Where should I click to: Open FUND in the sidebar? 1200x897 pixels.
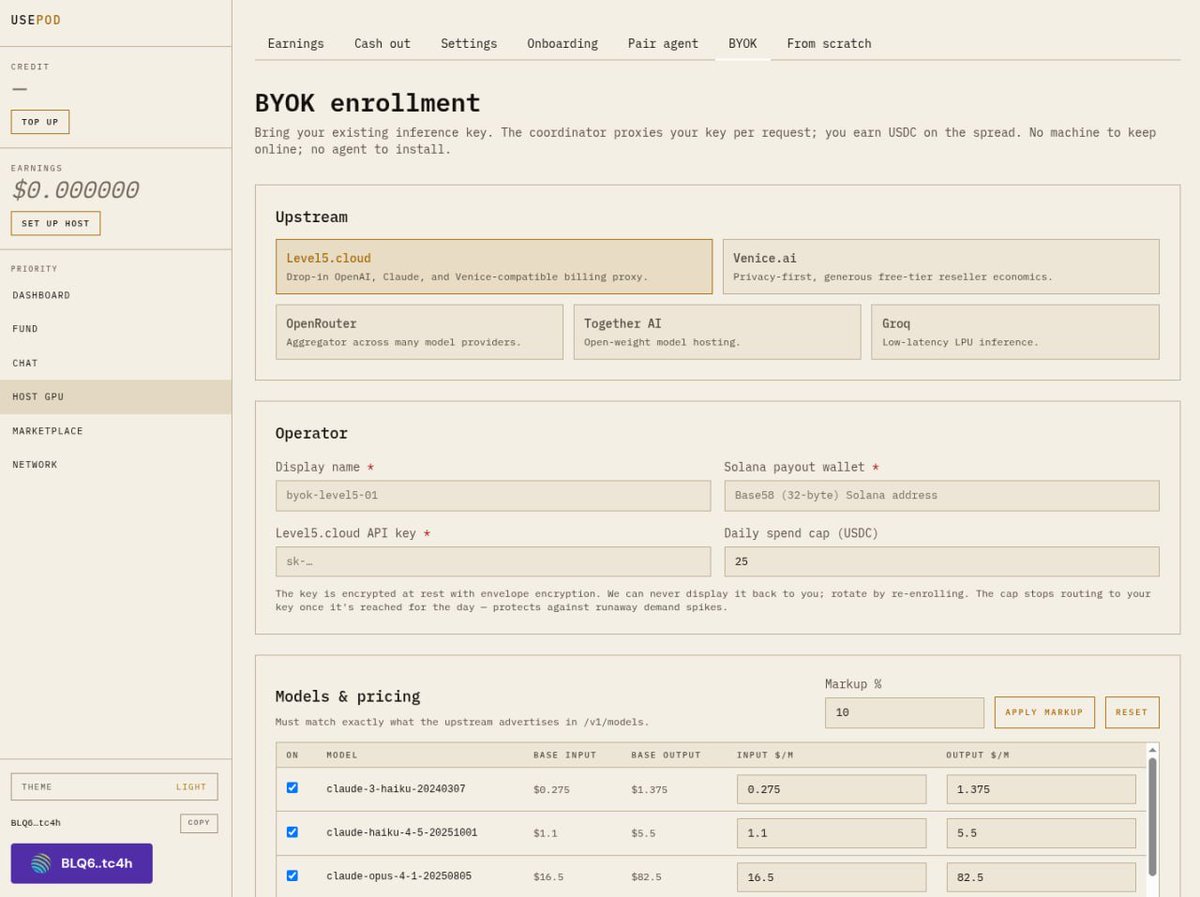tap(116, 329)
